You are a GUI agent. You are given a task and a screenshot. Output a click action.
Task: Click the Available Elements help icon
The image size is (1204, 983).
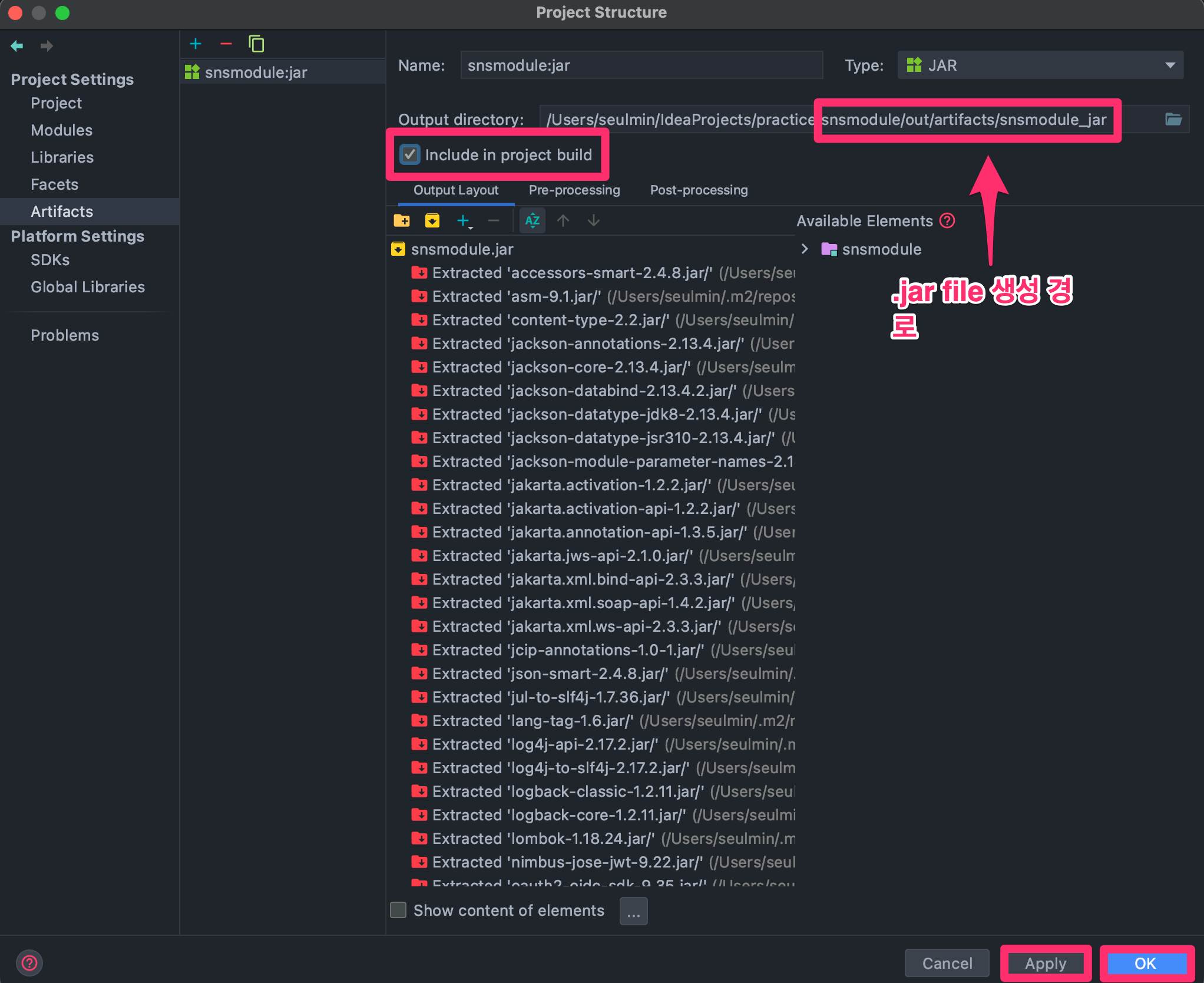tap(947, 221)
